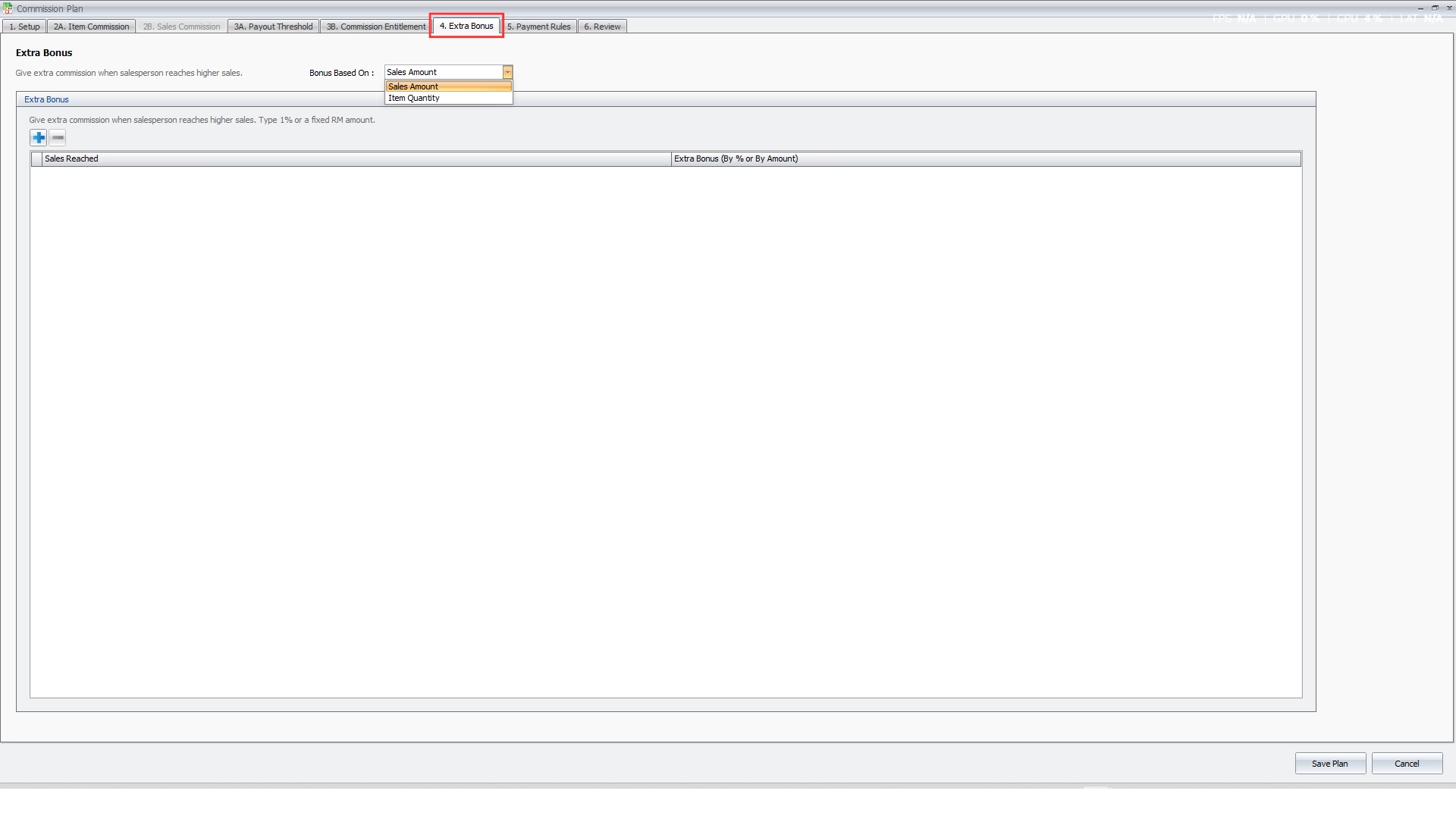
Task: Click the grid row selector header cell
Action: click(36, 158)
